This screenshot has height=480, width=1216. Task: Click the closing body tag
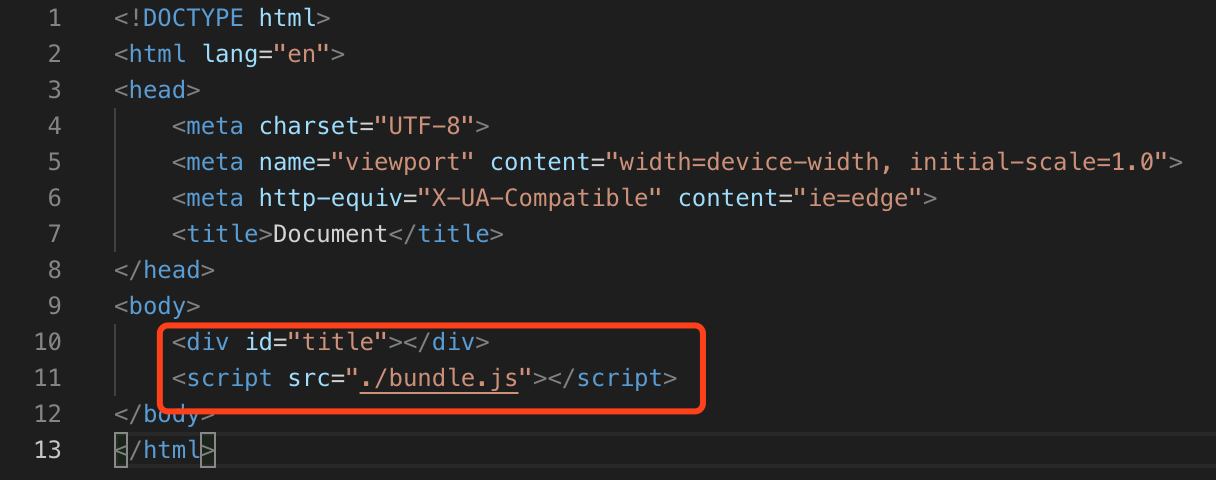(x=165, y=414)
